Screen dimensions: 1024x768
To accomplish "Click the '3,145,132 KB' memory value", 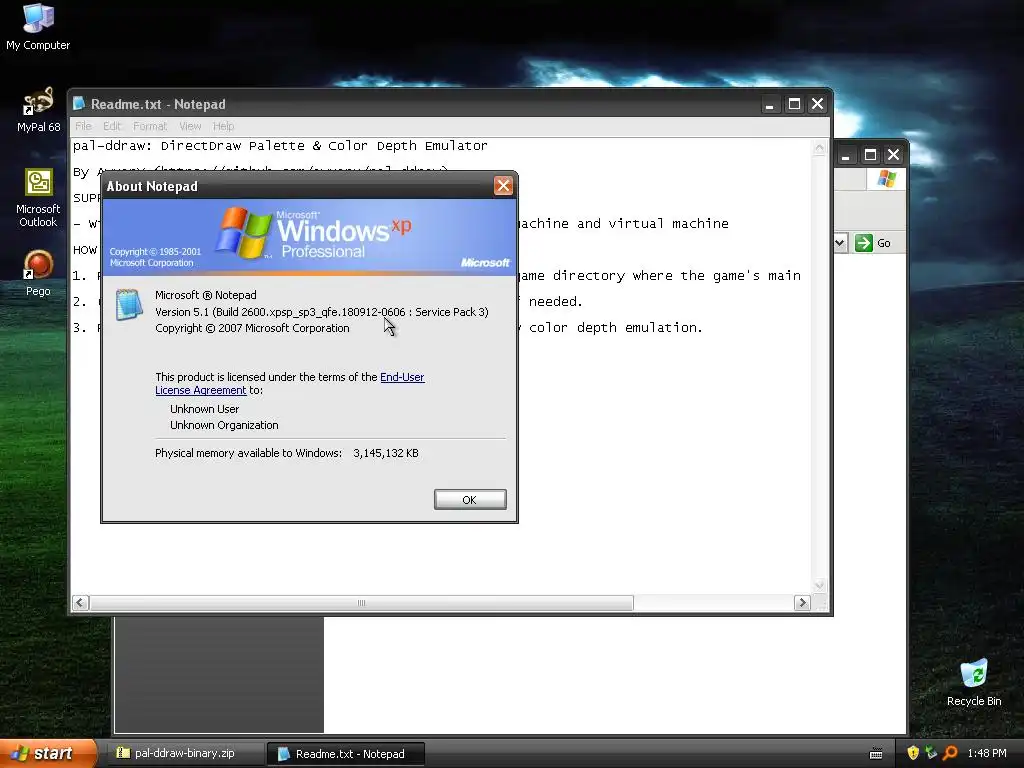I will pyautogui.click(x=386, y=453).
